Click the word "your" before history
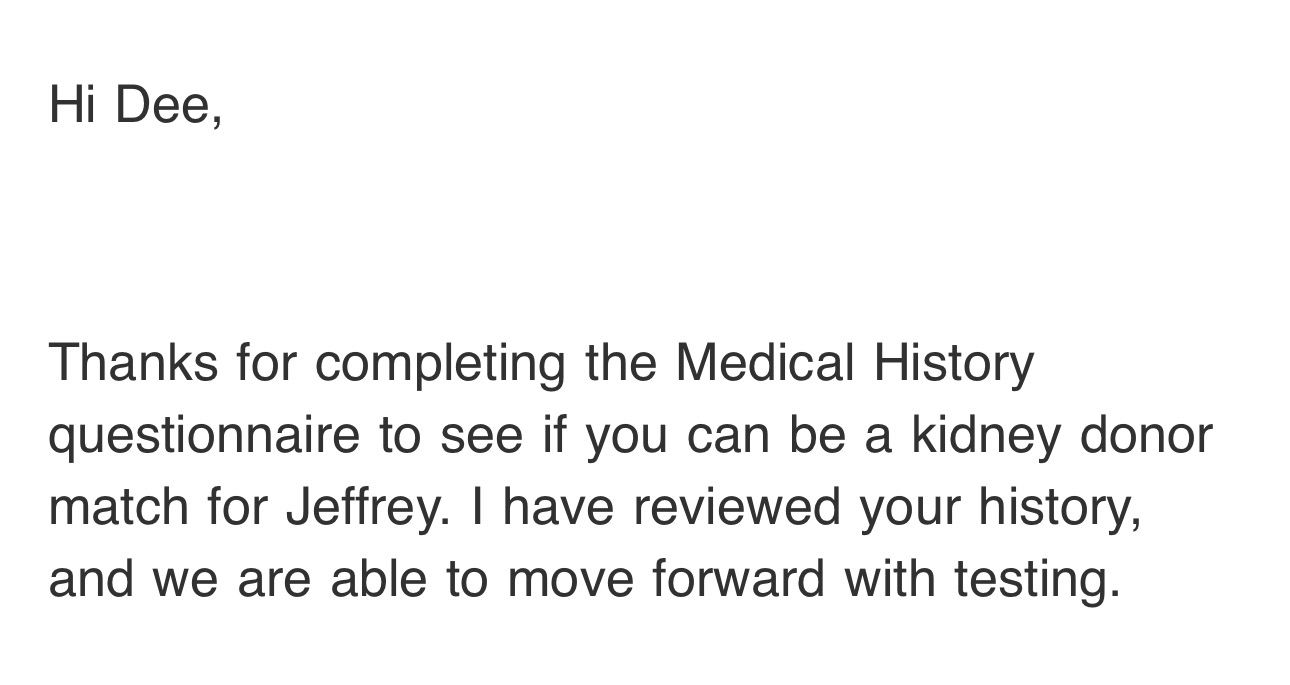This screenshot has height=685, width=1290. tap(910, 509)
